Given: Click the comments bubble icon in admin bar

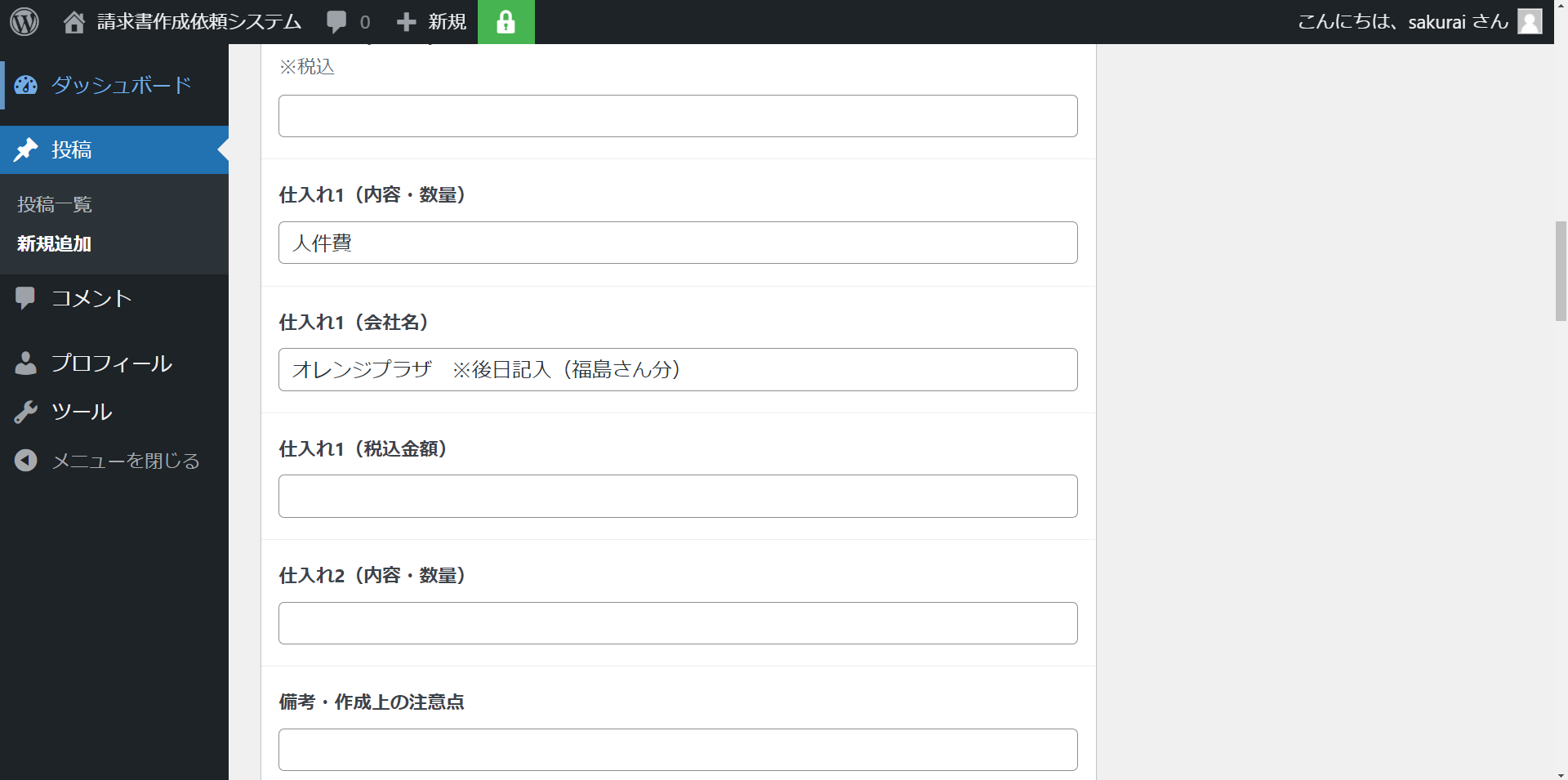Looking at the screenshot, I should pos(336,22).
